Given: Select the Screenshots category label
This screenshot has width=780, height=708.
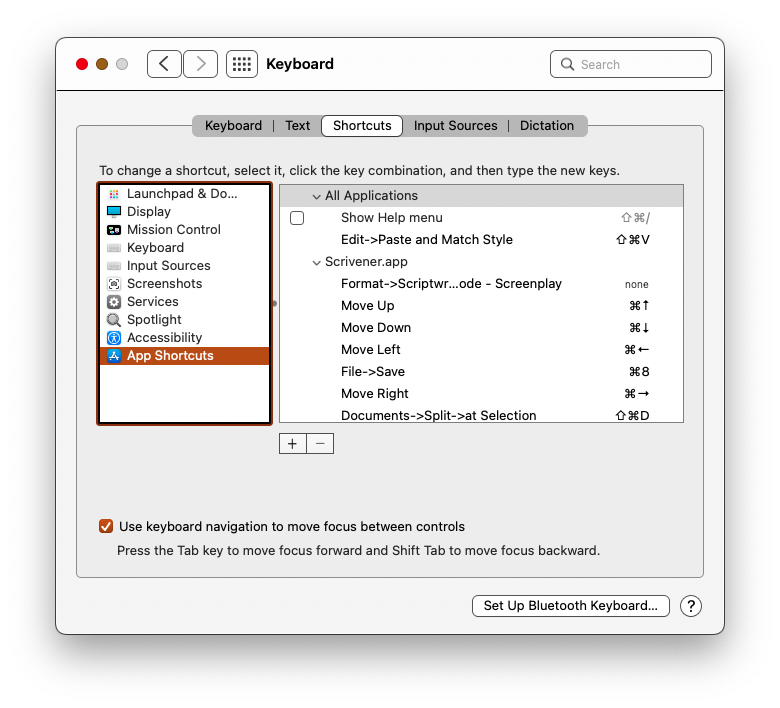Looking at the screenshot, I should [165, 283].
